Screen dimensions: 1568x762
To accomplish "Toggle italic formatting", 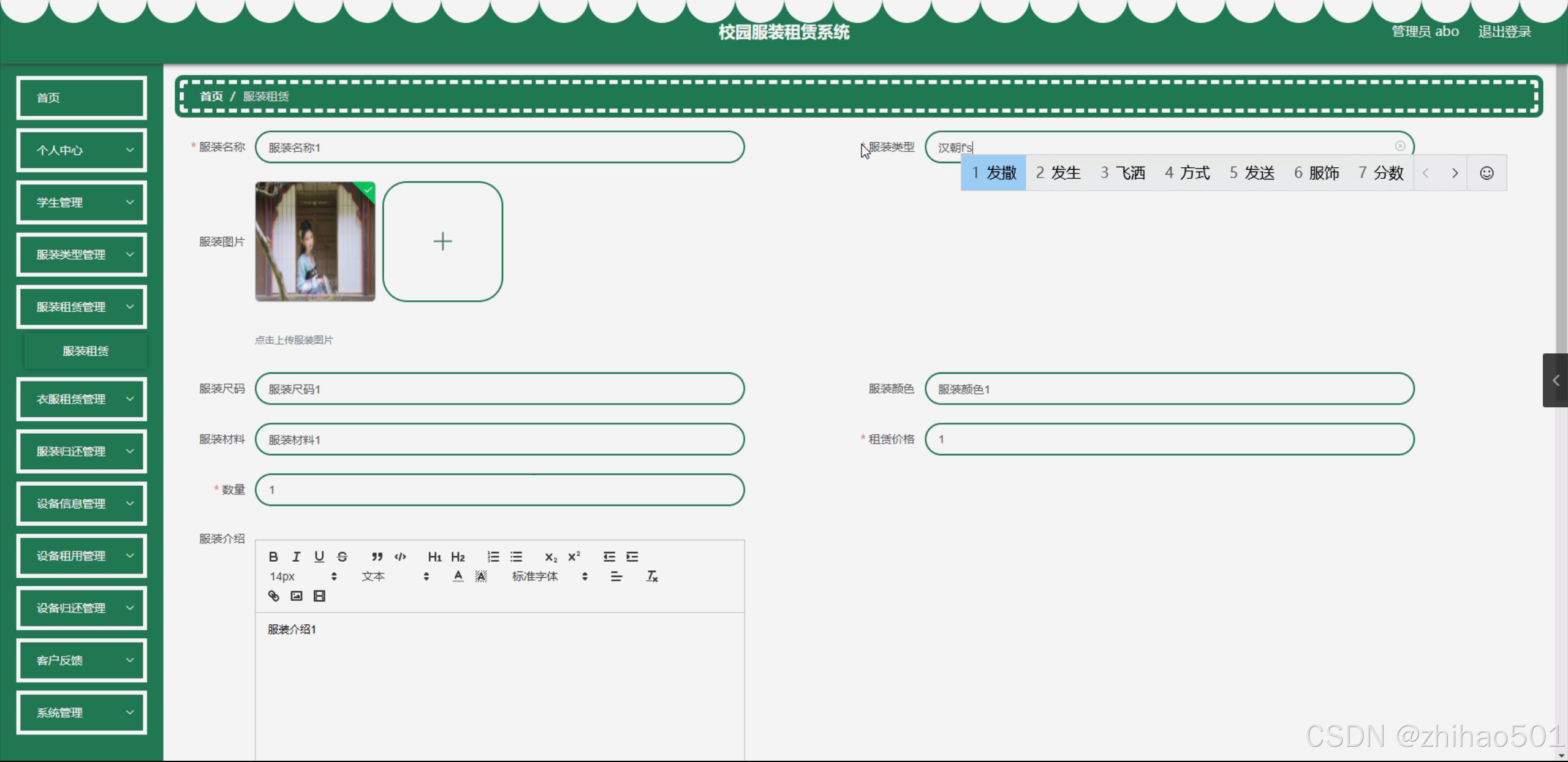I will pyautogui.click(x=297, y=557).
